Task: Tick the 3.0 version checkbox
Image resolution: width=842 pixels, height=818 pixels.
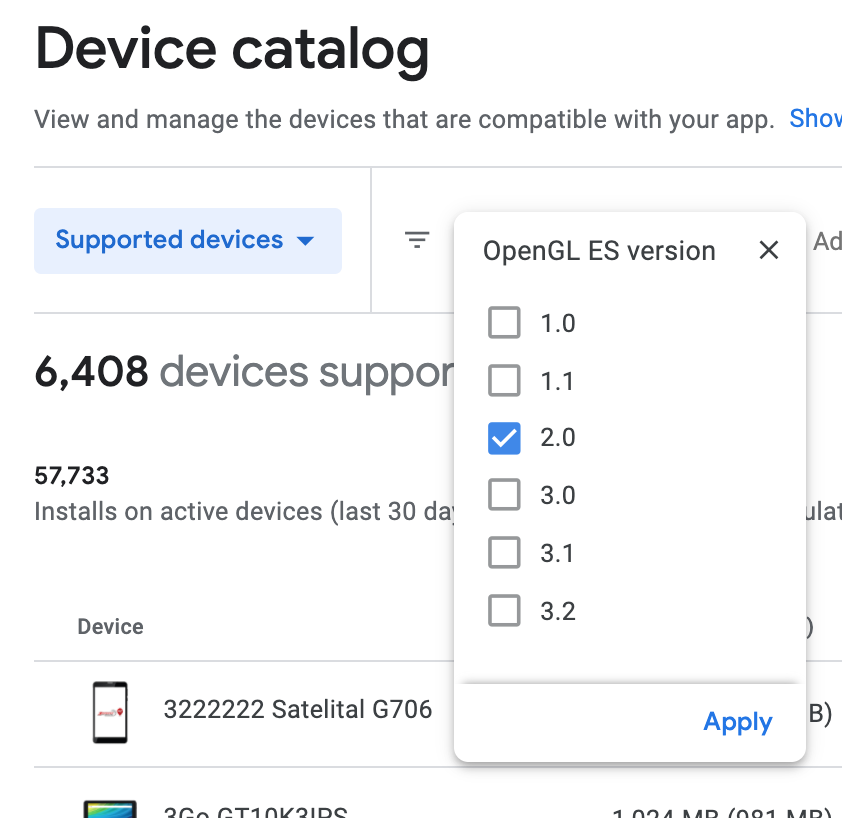Action: 504,495
